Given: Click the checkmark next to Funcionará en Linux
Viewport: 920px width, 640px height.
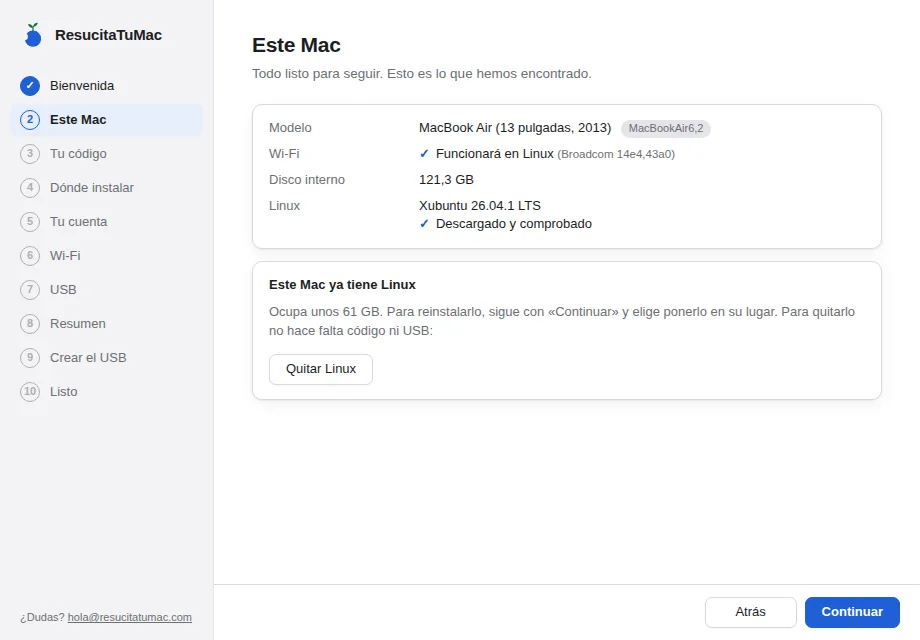Looking at the screenshot, I should [424, 154].
